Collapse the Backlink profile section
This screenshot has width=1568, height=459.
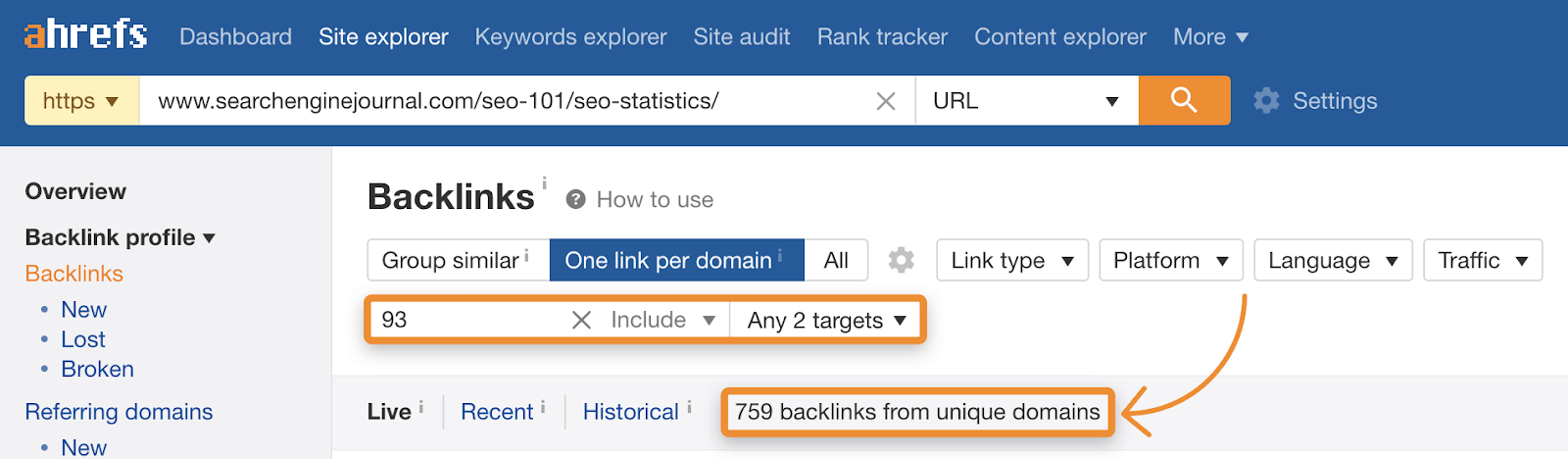[x=120, y=237]
